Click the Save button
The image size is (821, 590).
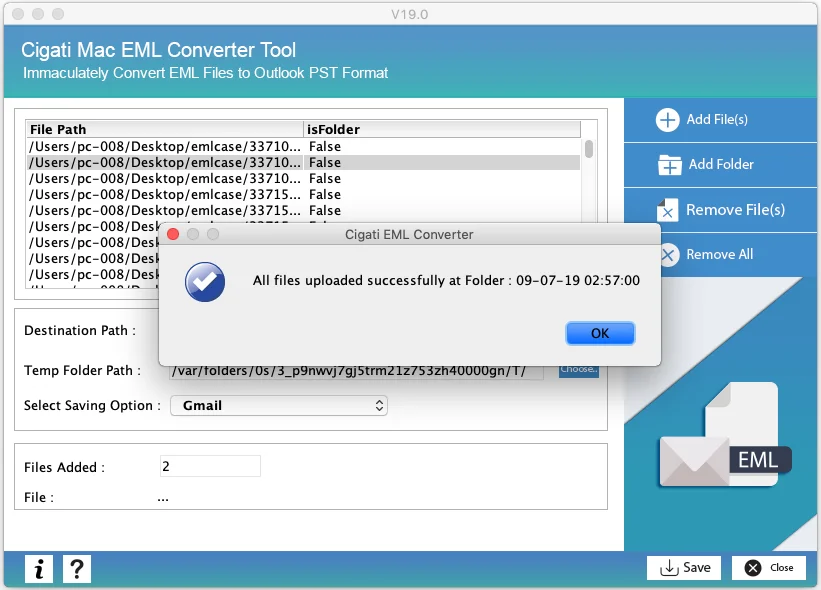[x=684, y=568]
